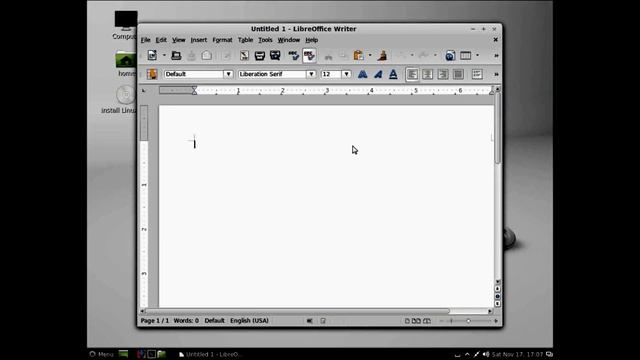Open Styles and Formatting icon

[152, 74]
